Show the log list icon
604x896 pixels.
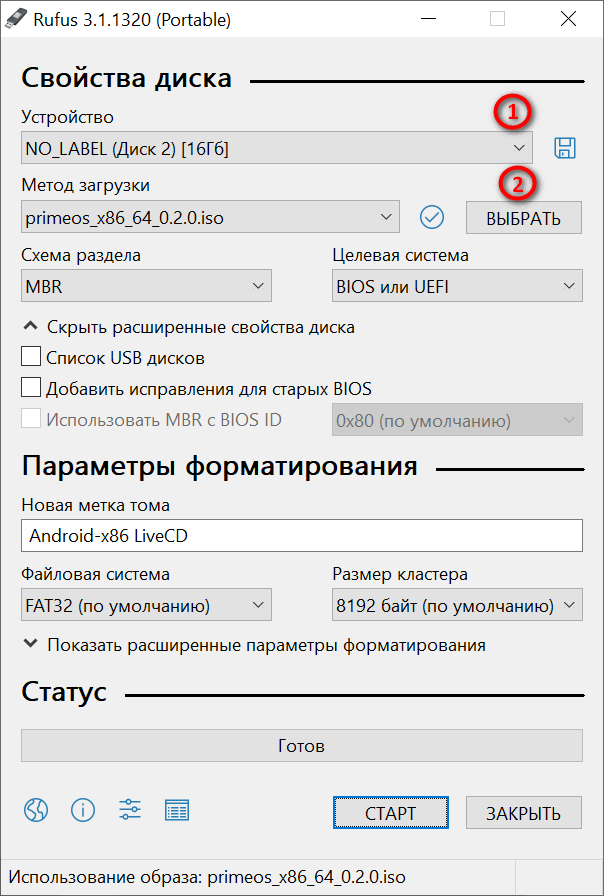(177, 810)
